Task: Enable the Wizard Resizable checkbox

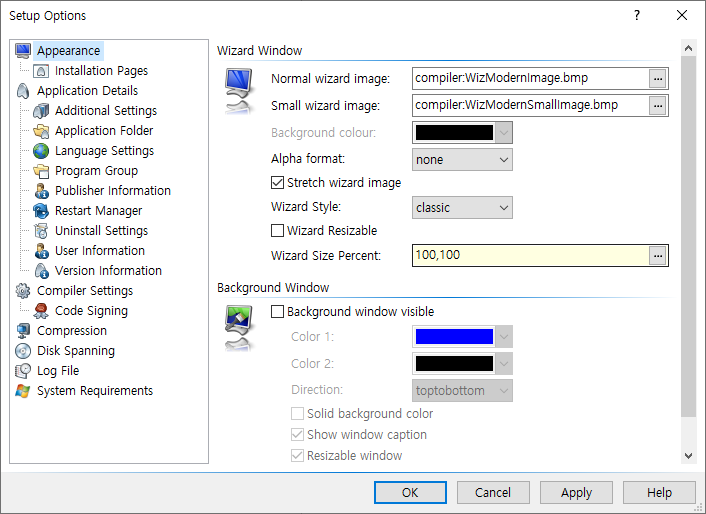Action: tap(277, 230)
